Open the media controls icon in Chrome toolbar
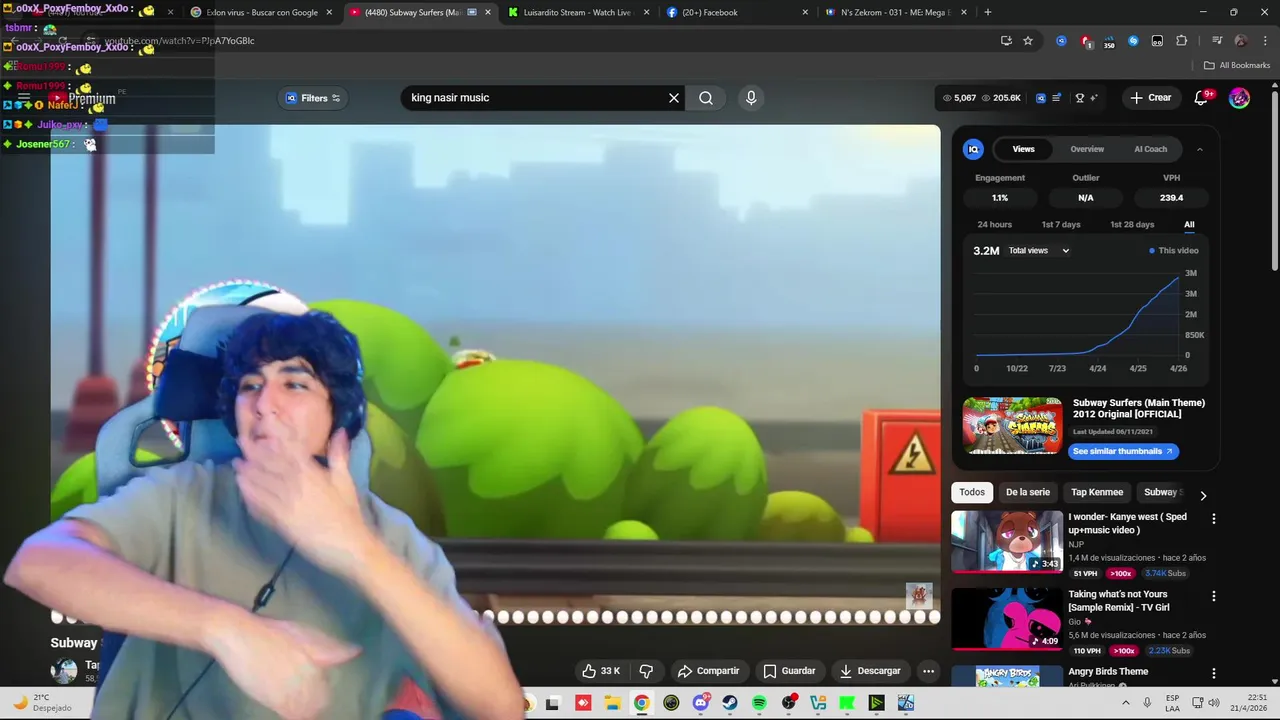Viewport: 1280px width, 720px height. click(1217, 41)
